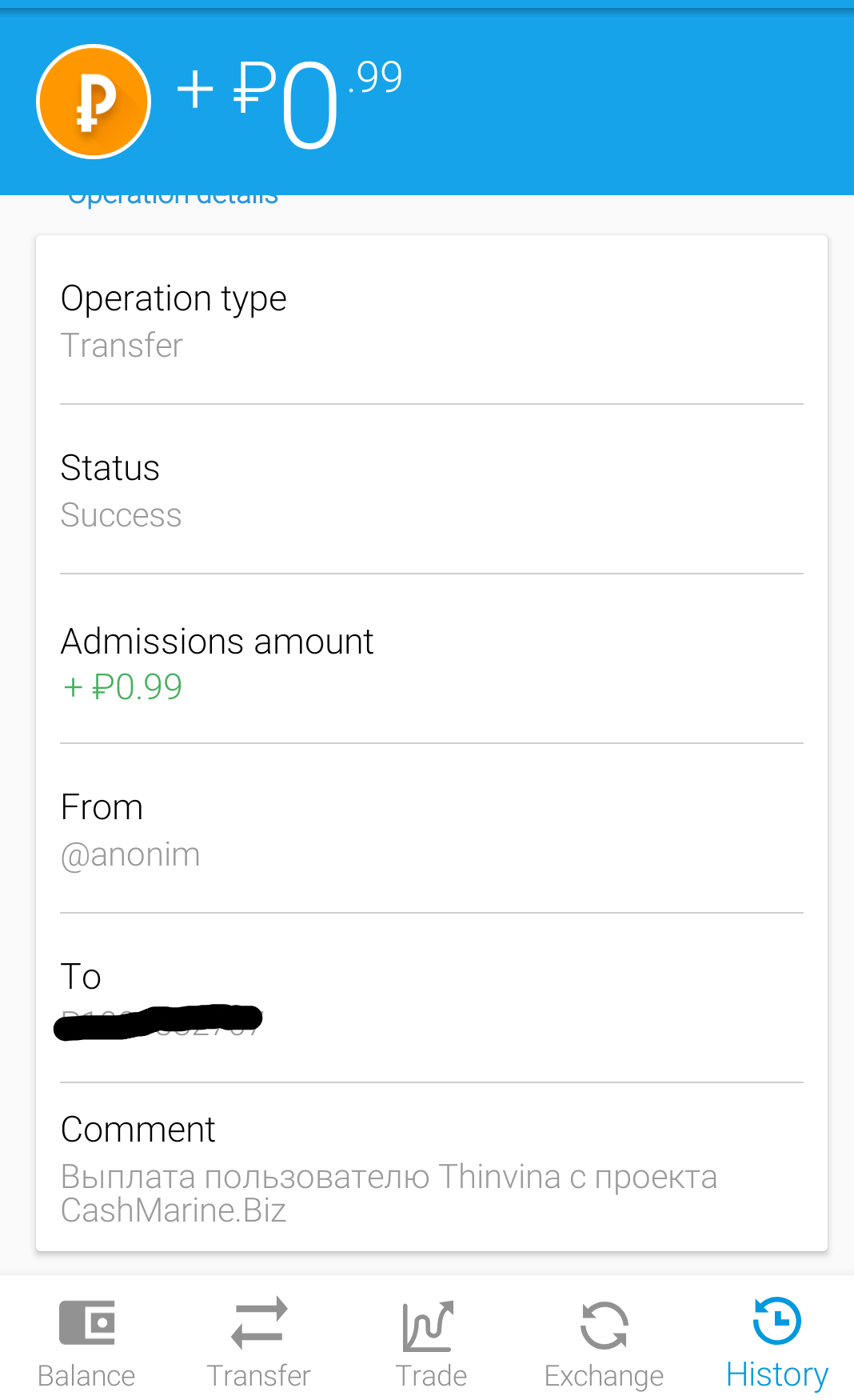The height and width of the screenshot is (1400, 854).
Task: Tap the large +₽0.99 header amount
Action: [x=288, y=100]
